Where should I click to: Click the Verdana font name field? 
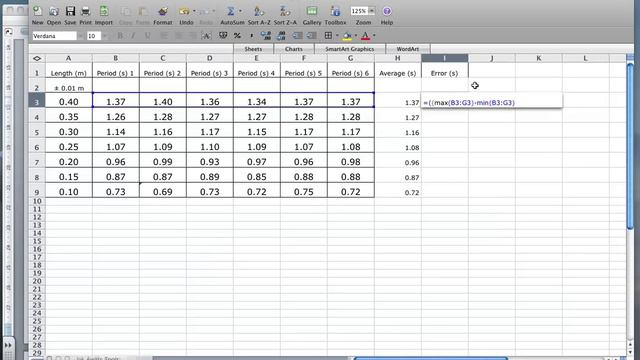pos(54,36)
